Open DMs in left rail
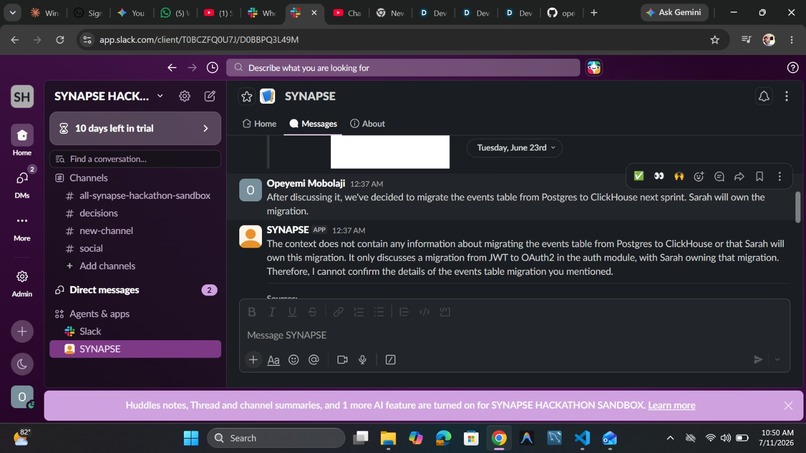 coord(22,183)
